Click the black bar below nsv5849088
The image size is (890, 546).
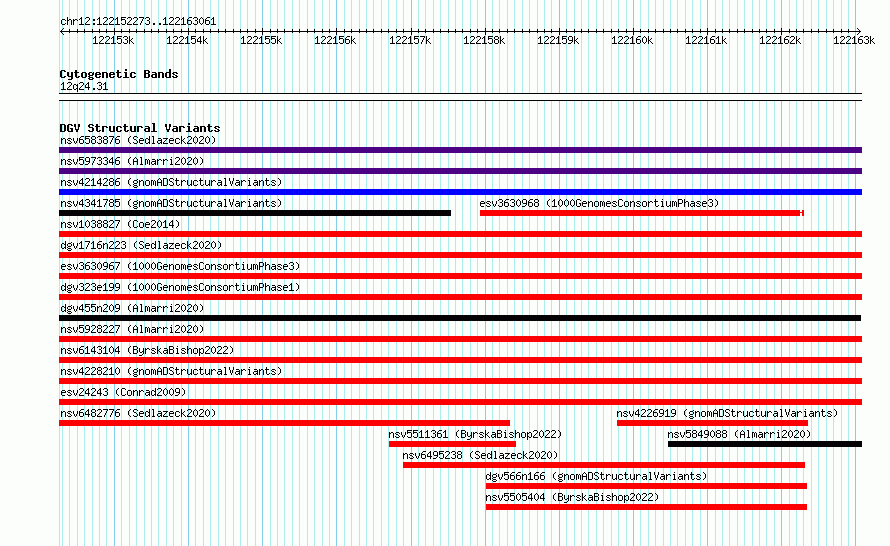pyautogui.click(x=765, y=444)
